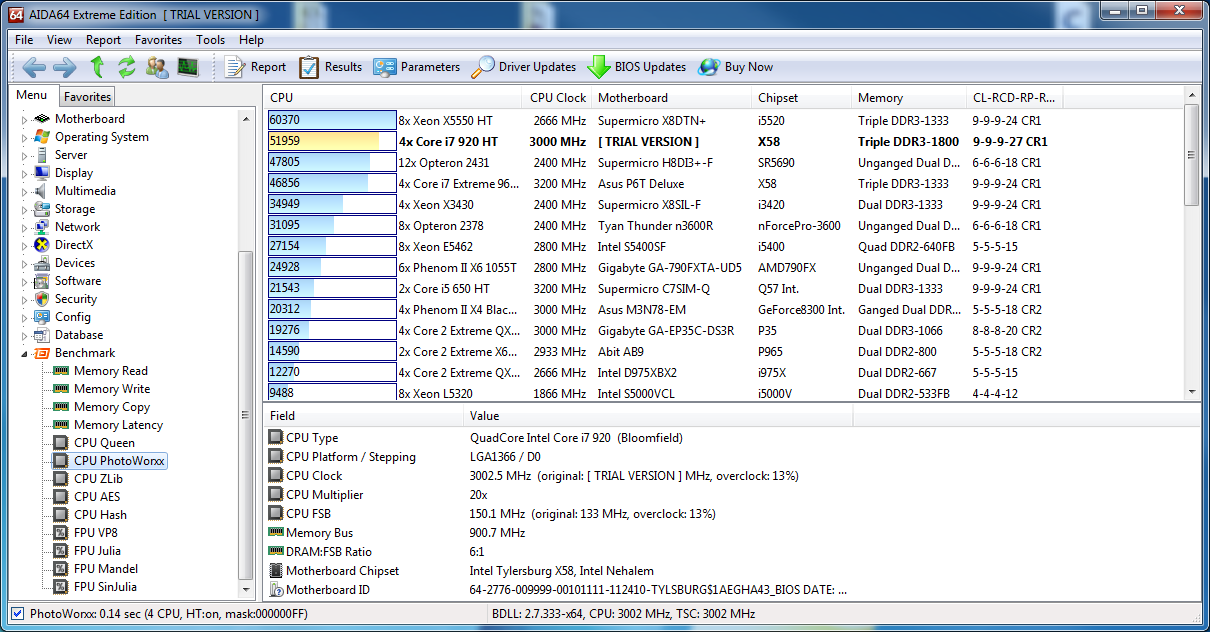Select the CPU Queen benchmark icon
The height and width of the screenshot is (632, 1210).
pyautogui.click(x=61, y=443)
